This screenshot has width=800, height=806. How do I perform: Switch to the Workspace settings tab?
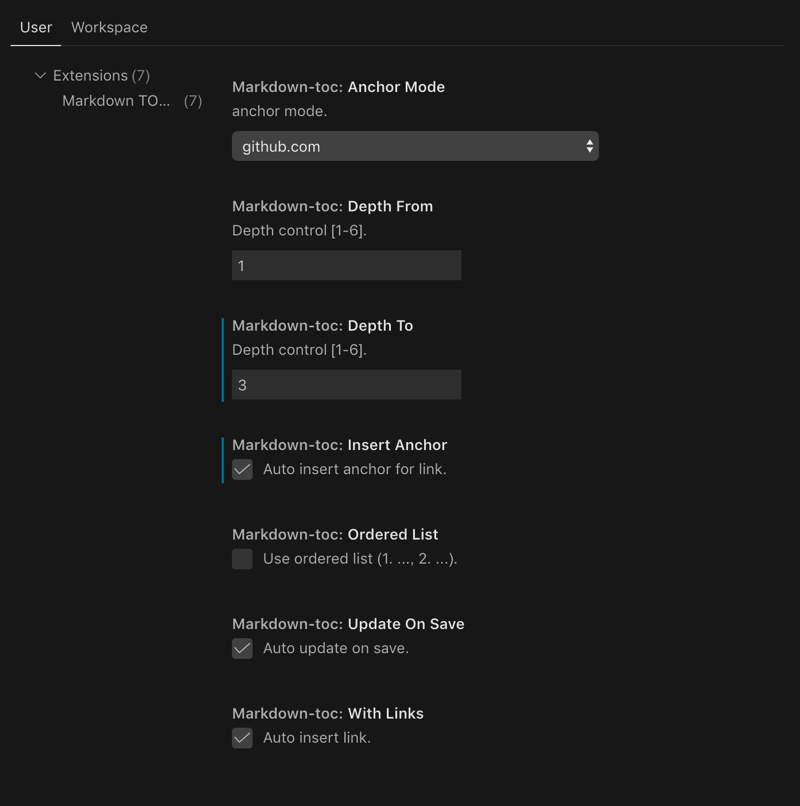[108, 27]
